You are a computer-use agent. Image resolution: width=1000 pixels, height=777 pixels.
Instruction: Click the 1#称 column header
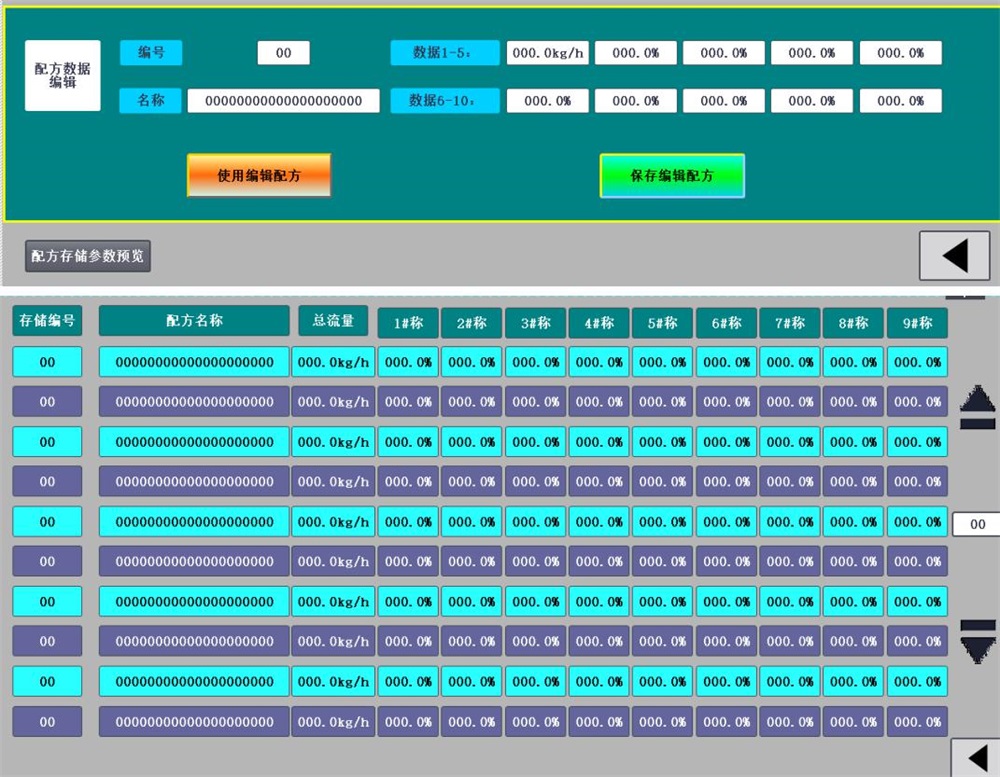[x=408, y=323]
